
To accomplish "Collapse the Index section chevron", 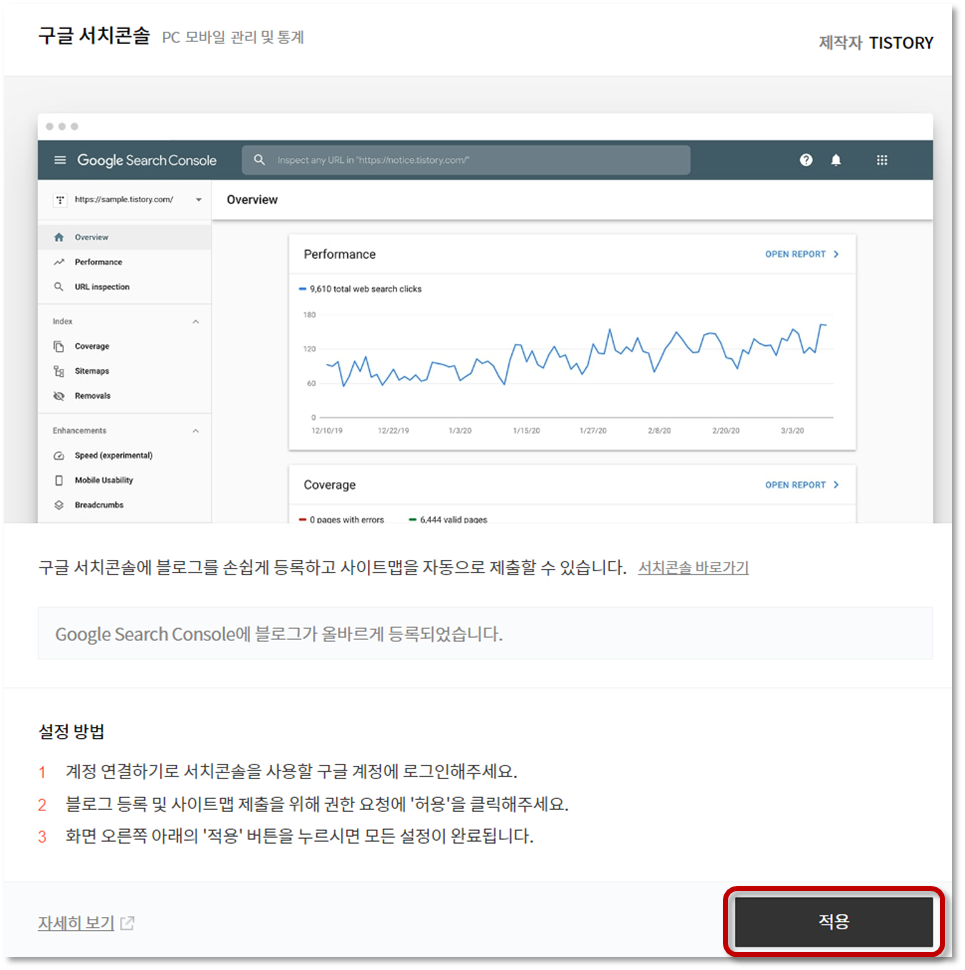I will [x=195, y=322].
